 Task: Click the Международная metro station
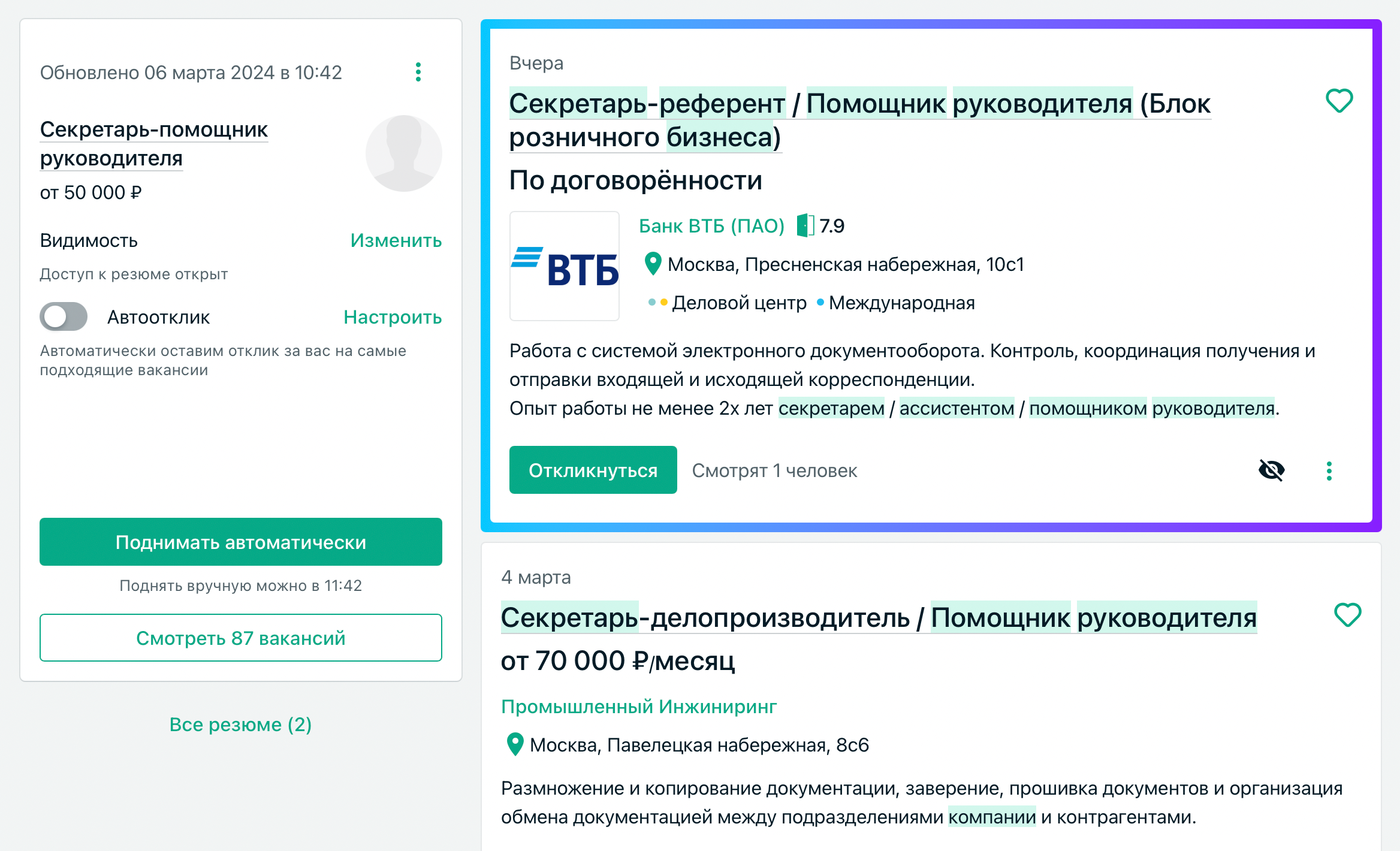(901, 303)
